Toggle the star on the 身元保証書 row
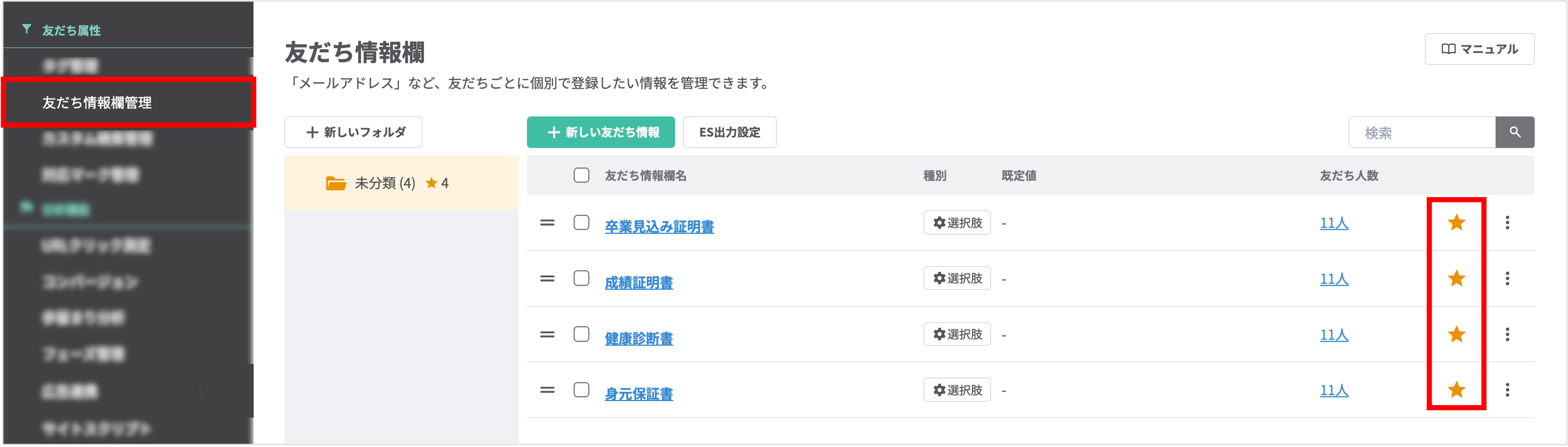The image size is (1568, 447). 1455,389
